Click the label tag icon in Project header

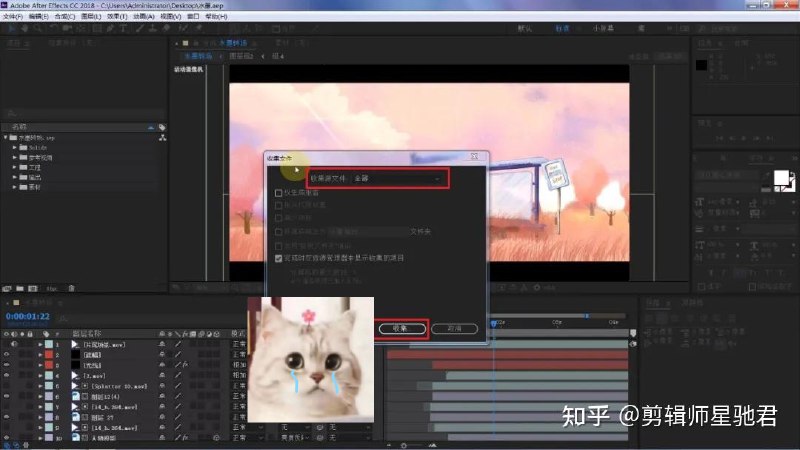click(x=162, y=127)
